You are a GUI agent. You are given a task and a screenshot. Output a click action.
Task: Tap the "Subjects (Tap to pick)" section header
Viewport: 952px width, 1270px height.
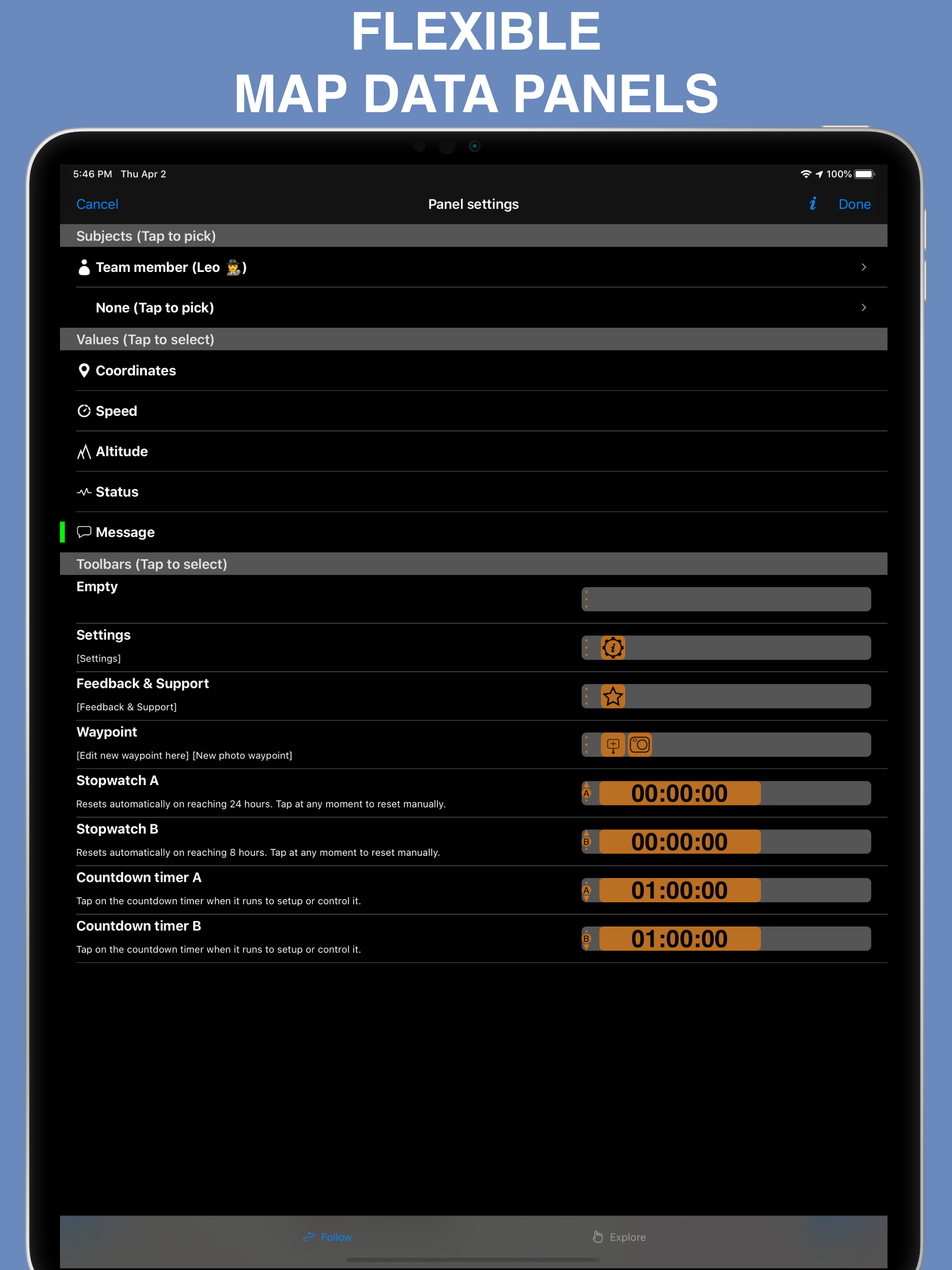coord(474,236)
